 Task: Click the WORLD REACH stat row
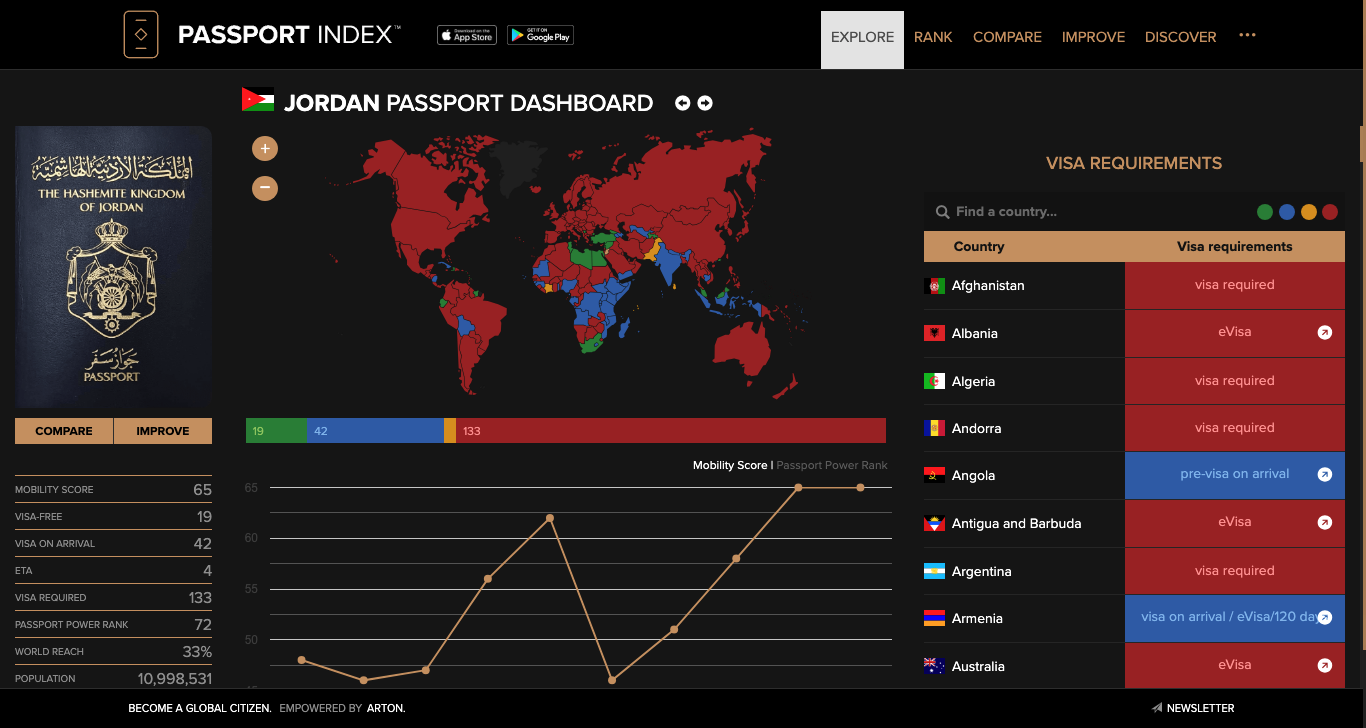(x=113, y=651)
